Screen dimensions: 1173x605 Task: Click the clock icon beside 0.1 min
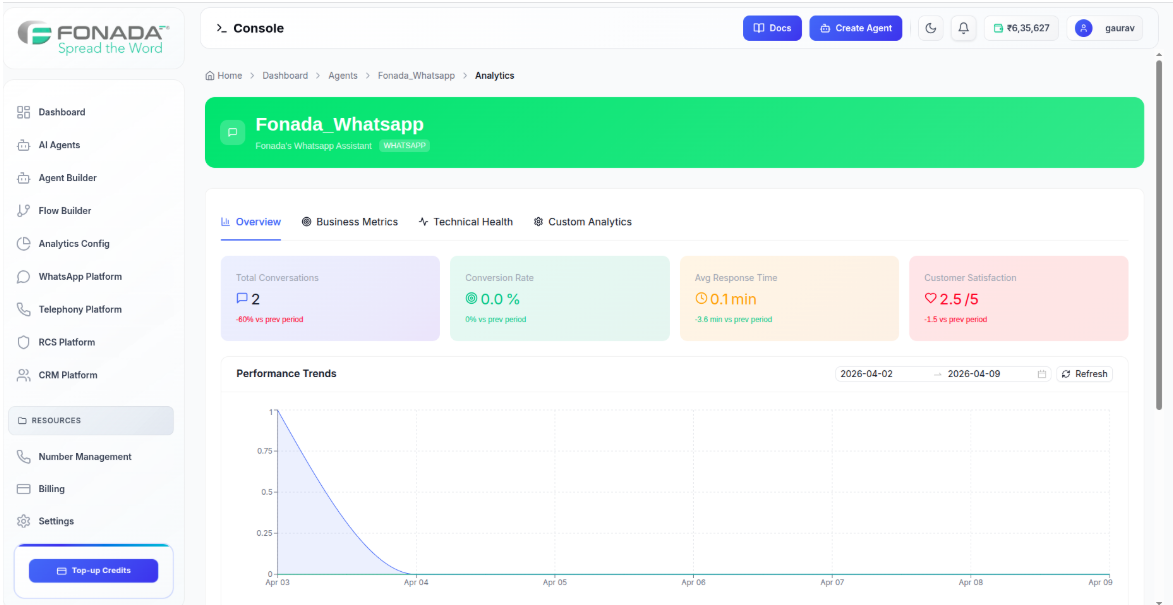tap(701, 298)
